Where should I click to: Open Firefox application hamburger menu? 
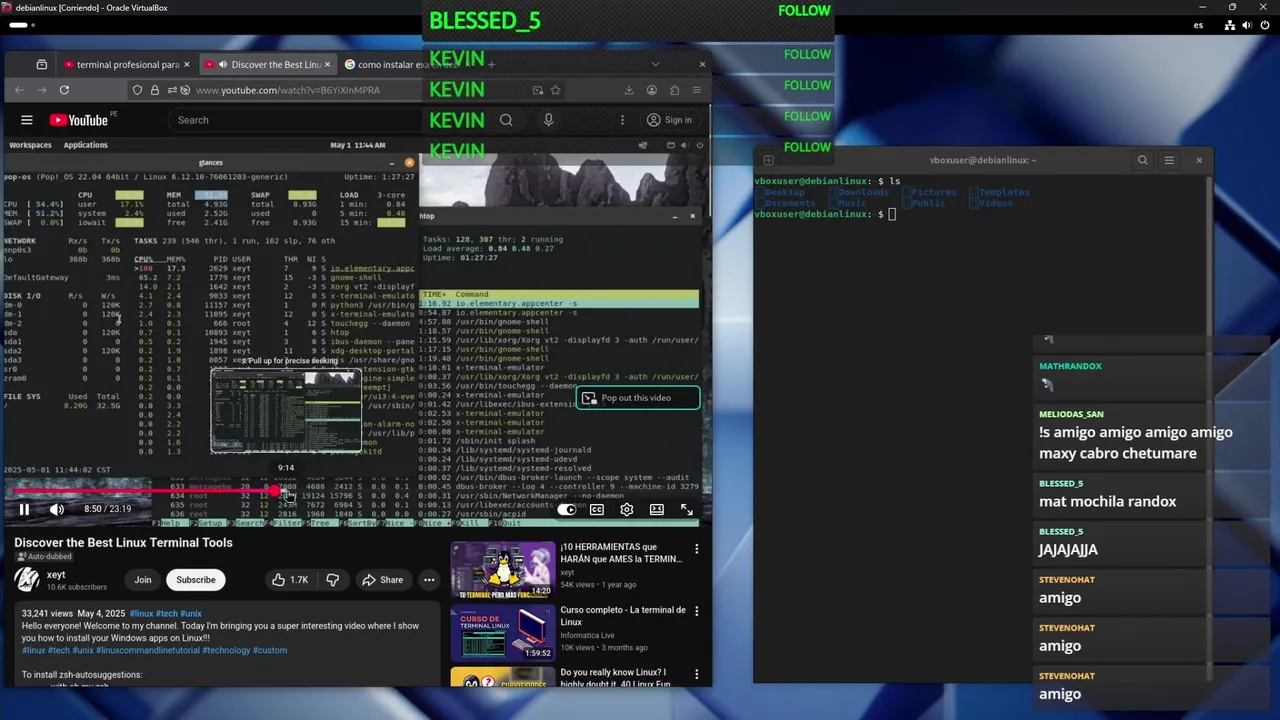(697, 90)
